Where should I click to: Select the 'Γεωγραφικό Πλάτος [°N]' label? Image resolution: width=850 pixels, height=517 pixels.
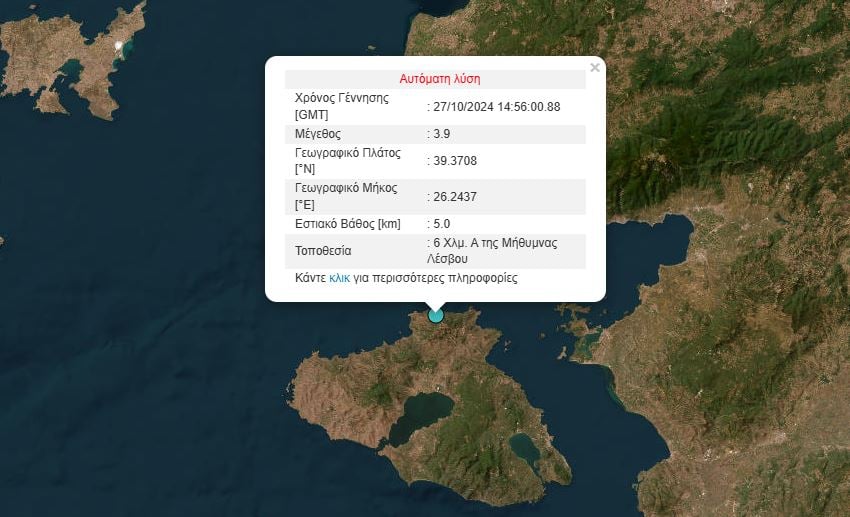pos(347,161)
